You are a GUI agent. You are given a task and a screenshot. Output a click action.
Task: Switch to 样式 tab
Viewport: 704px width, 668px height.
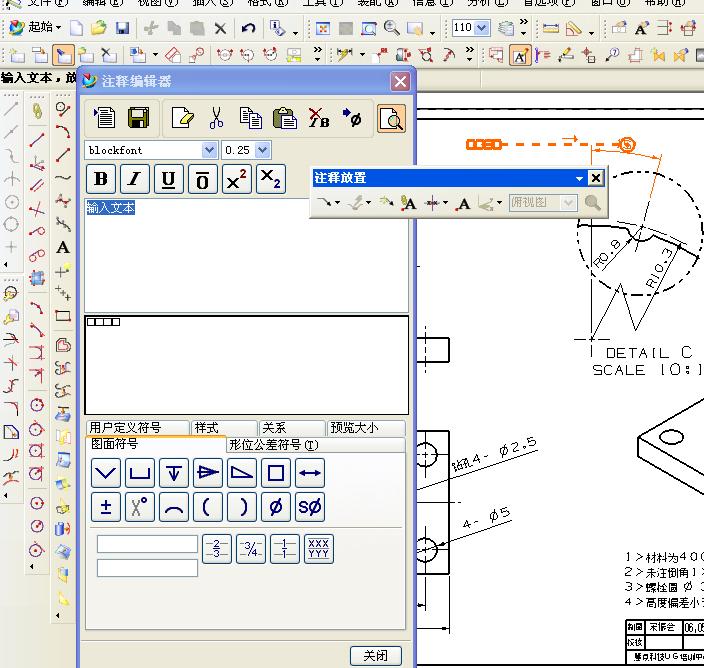coord(224,428)
